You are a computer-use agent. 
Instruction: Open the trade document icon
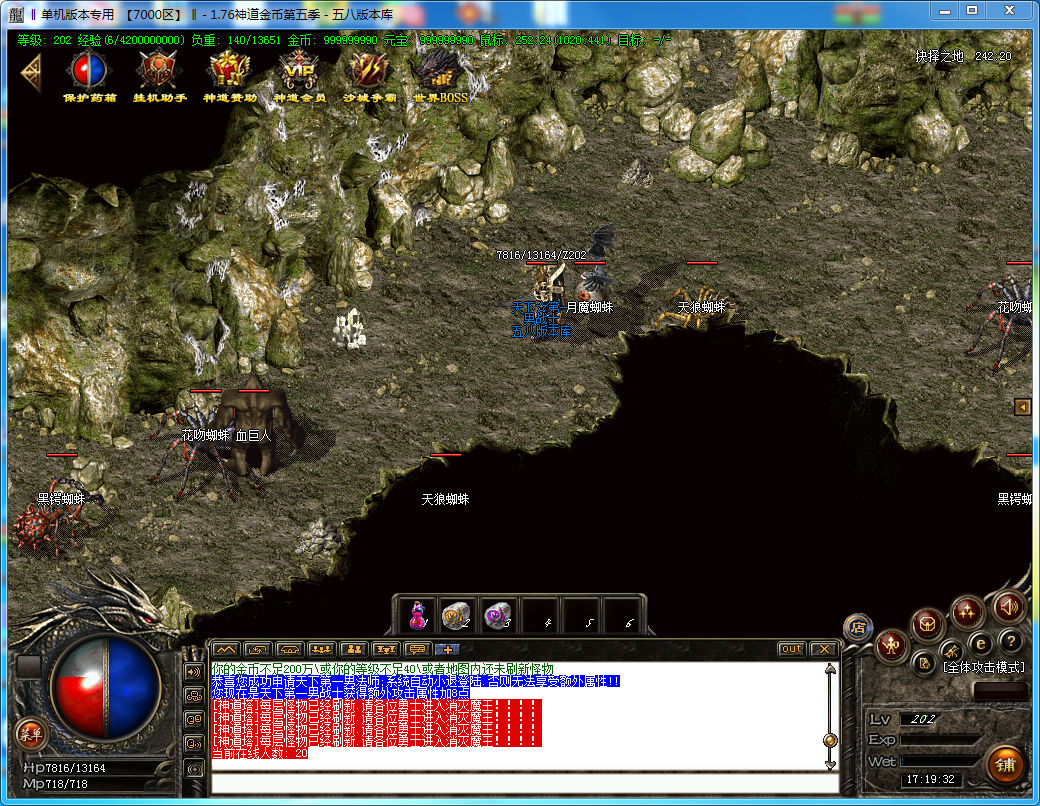tap(924, 662)
